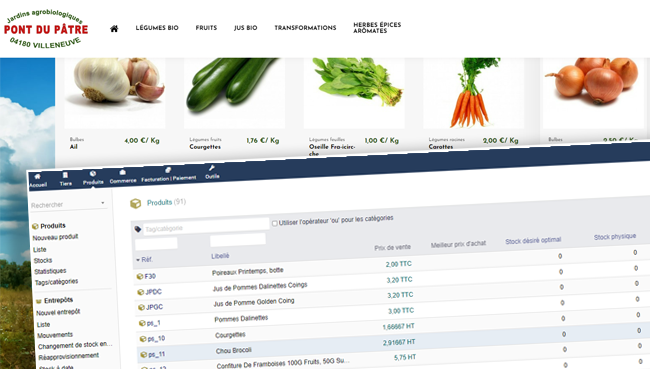Open Fruits menu
The height and width of the screenshot is (369, 650).
(x=206, y=28)
